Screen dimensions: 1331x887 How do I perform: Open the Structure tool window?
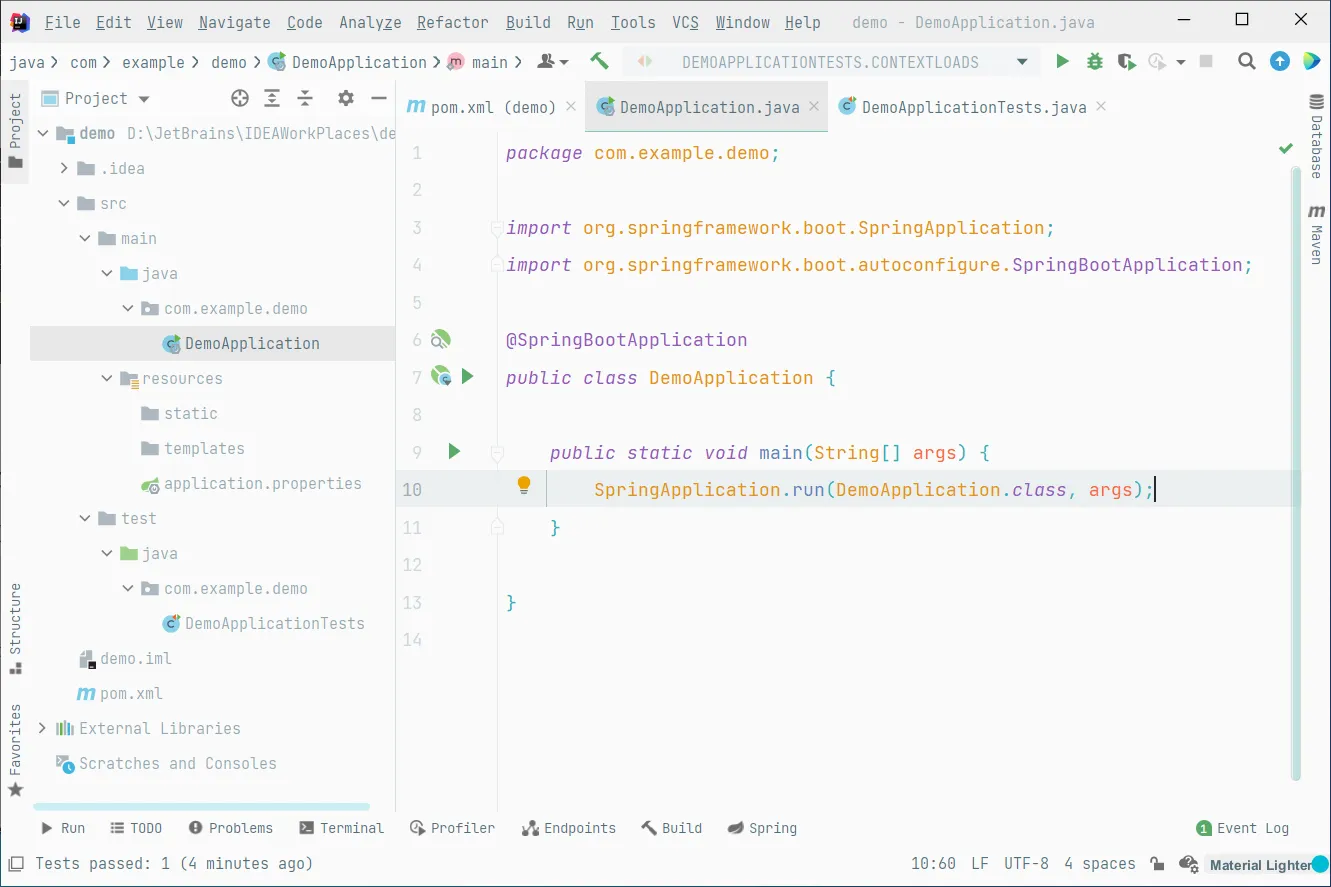coord(15,628)
